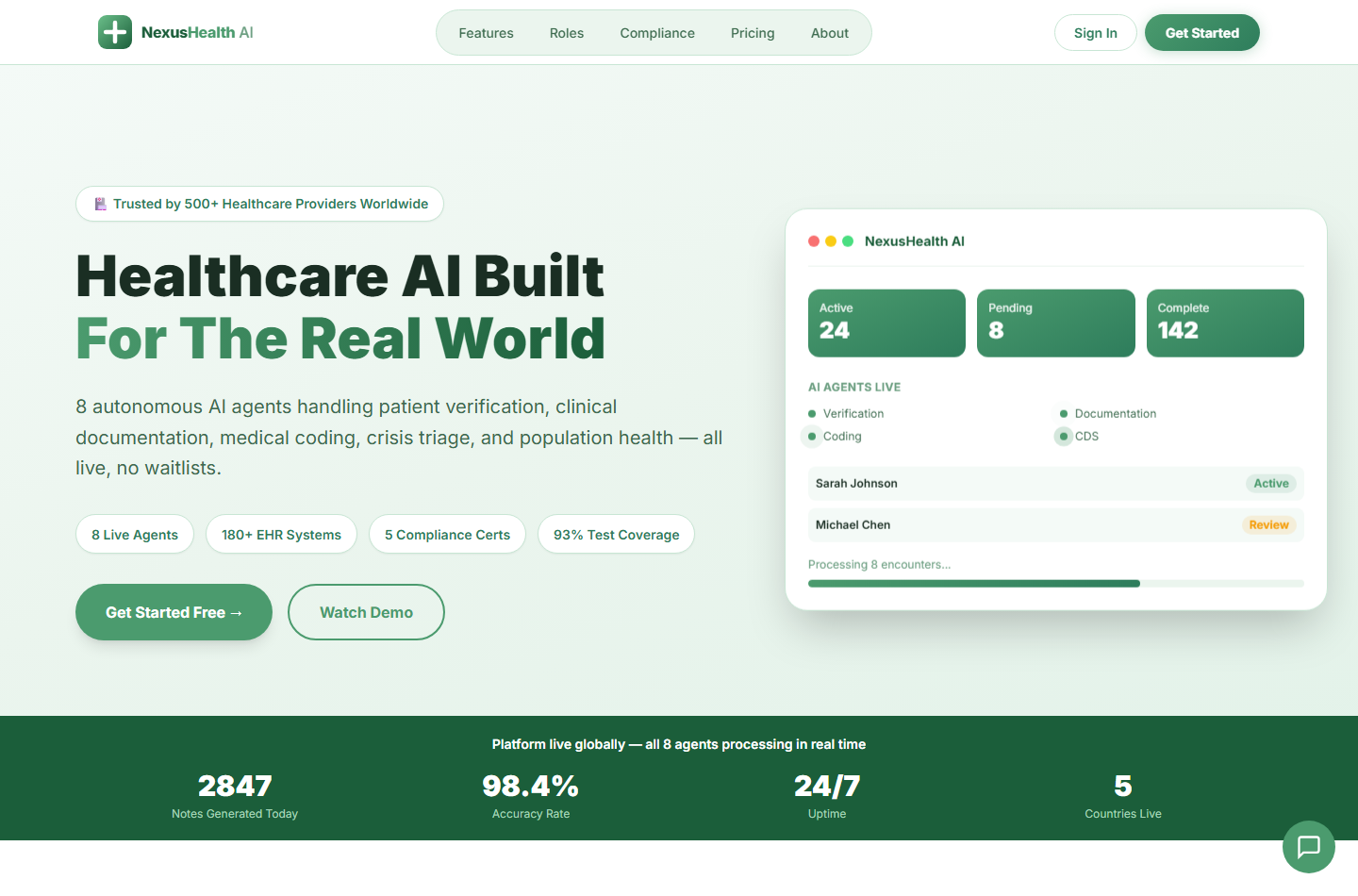This screenshot has width=1358, height=896.
Task: Click the green dot in the dashboard card header
Action: coord(848,241)
